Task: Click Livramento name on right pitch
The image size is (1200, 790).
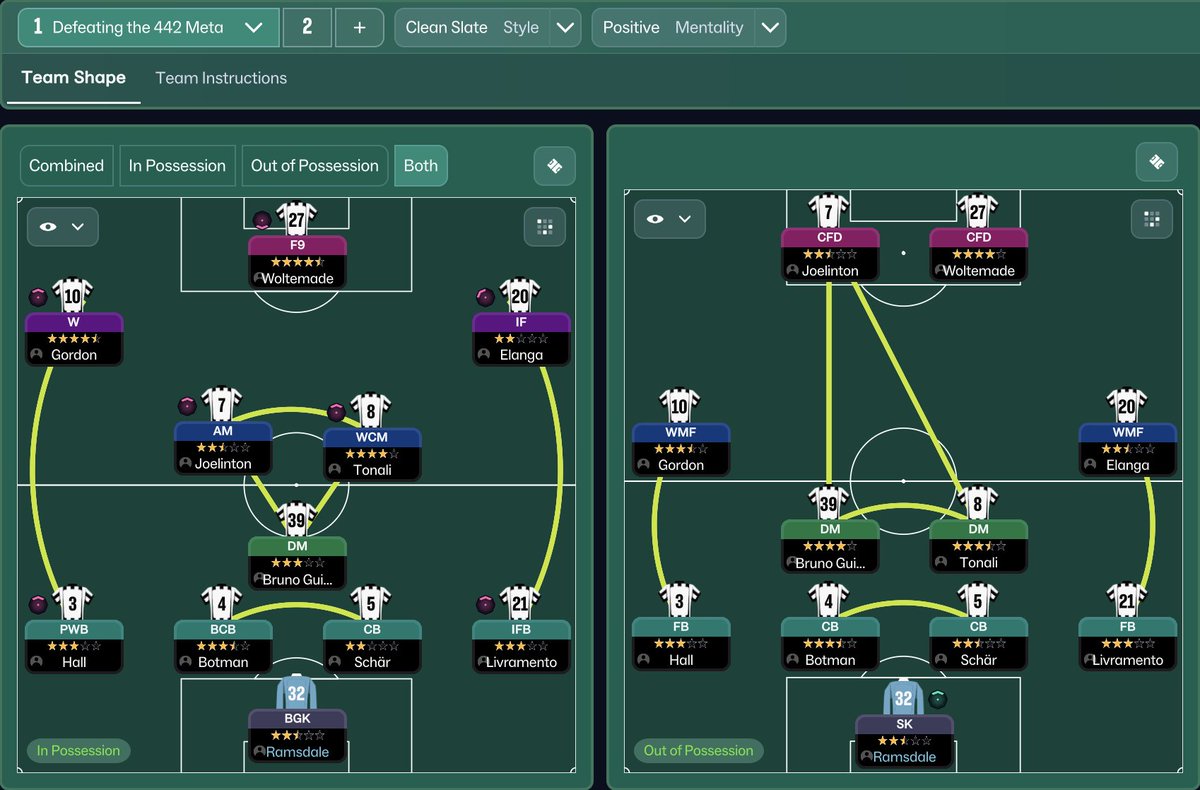Action: pyautogui.click(x=1128, y=660)
